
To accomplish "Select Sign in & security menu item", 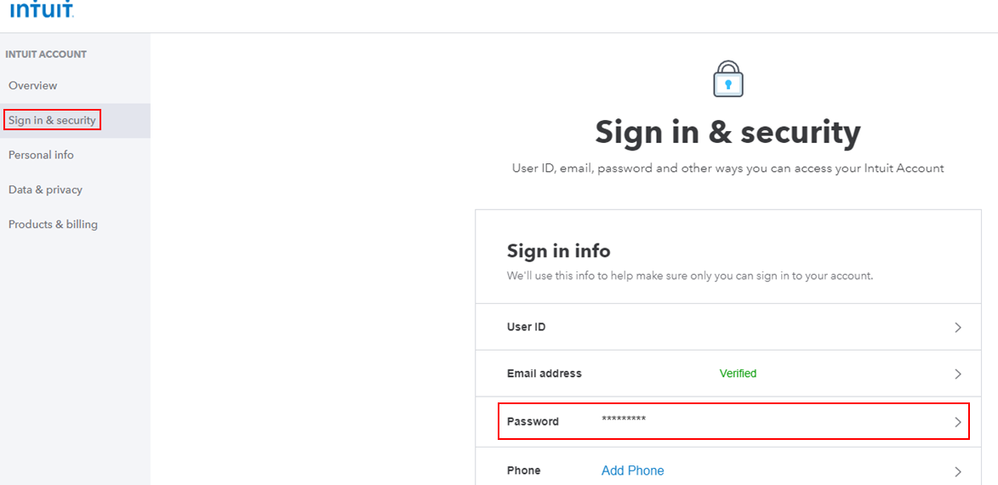I will [x=52, y=121].
